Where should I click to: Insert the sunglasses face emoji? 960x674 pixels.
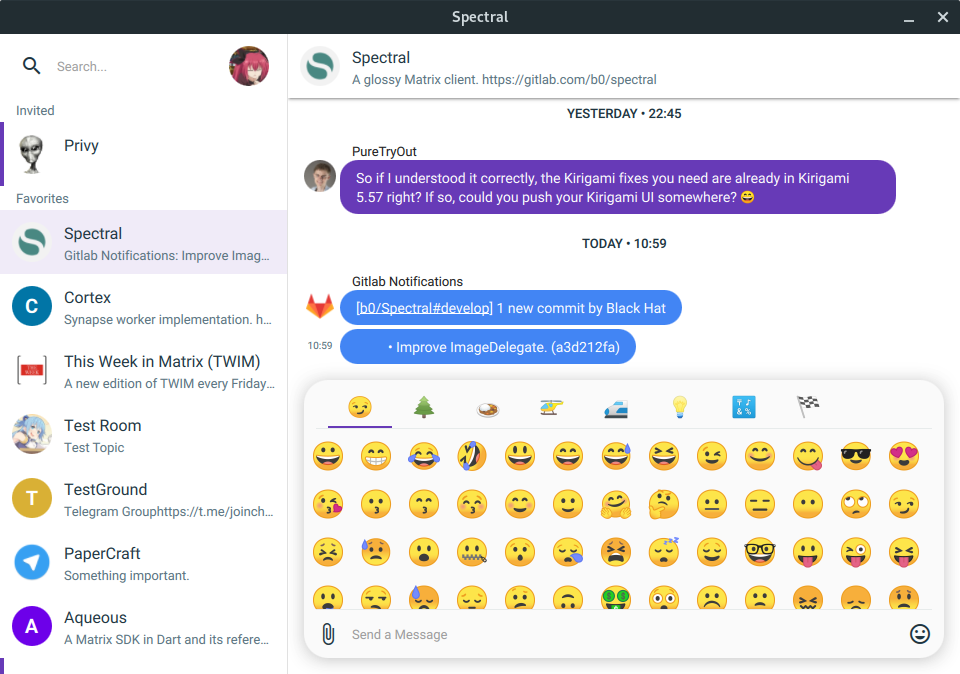[856, 456]
